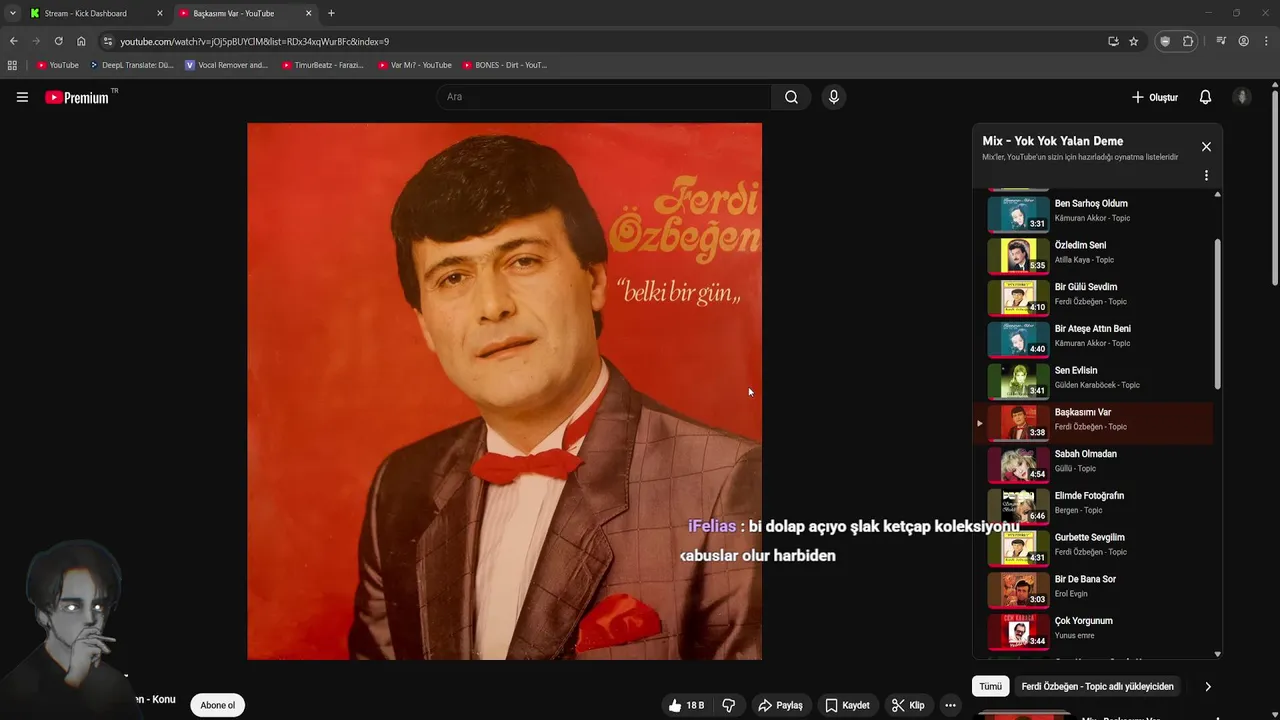Open the DeepL Translate bookmark
This screenshot has width=1280, height=720.
(131, 65)
